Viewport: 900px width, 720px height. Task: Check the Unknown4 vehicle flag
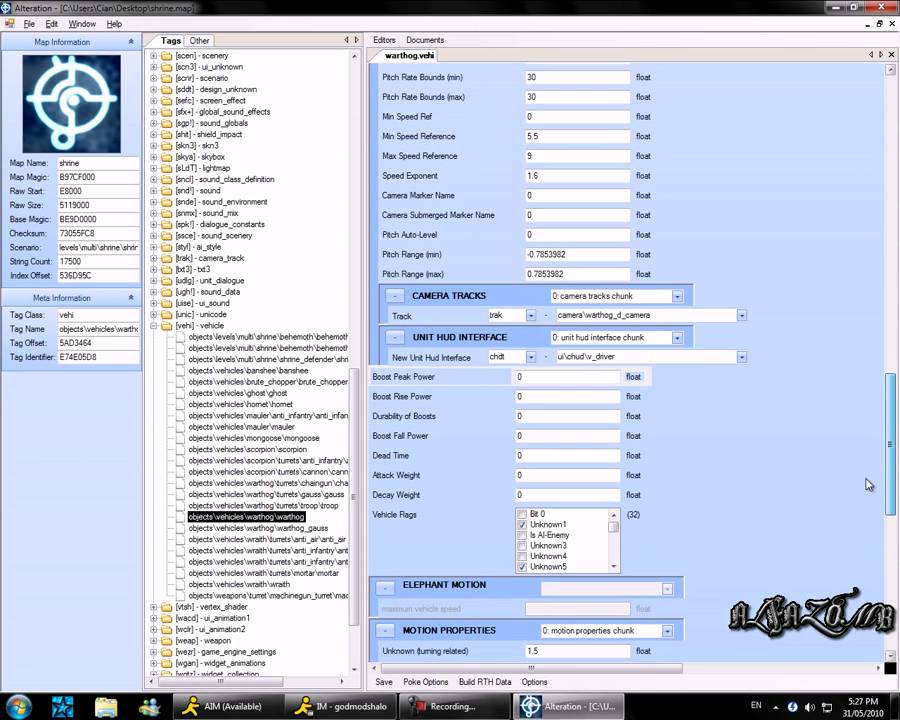(522, 556)
